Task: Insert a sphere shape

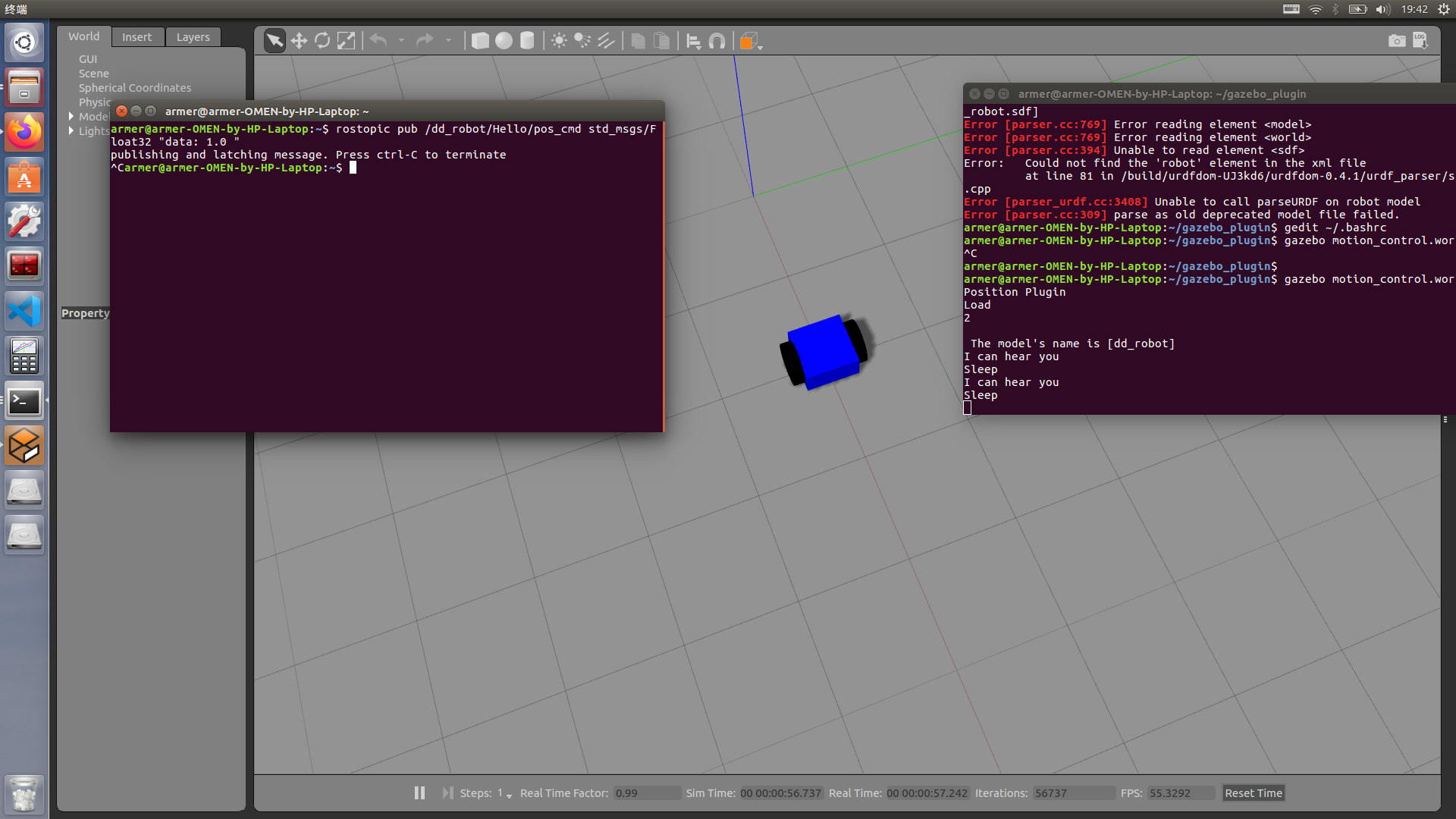Action: (504, 41)
